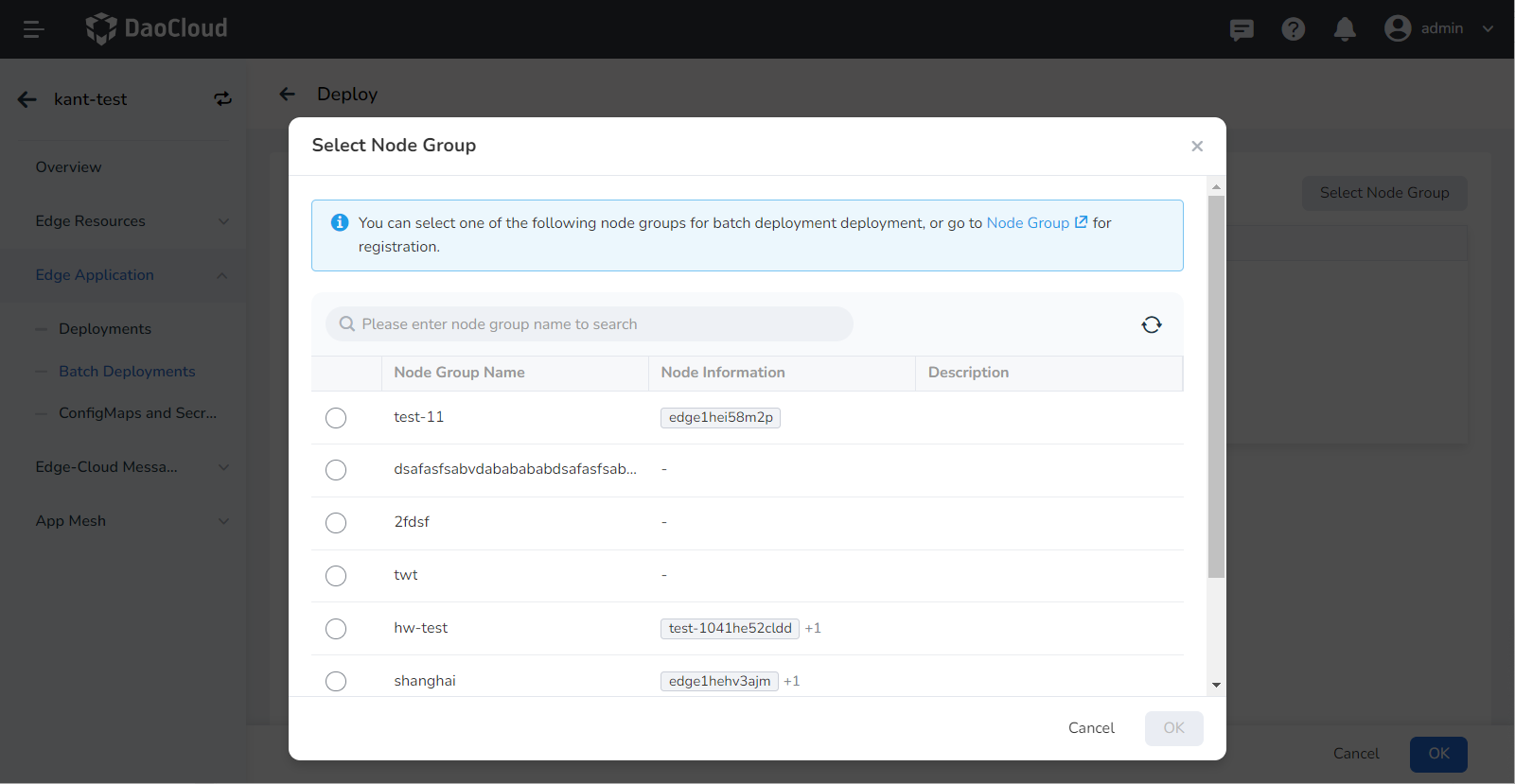Image resolution: width=1515 pixels, height=784 pixels.
Task: Click the +1 next to edge1hehv3ajm
Action: pyautogui.click(x=792, y=681)
